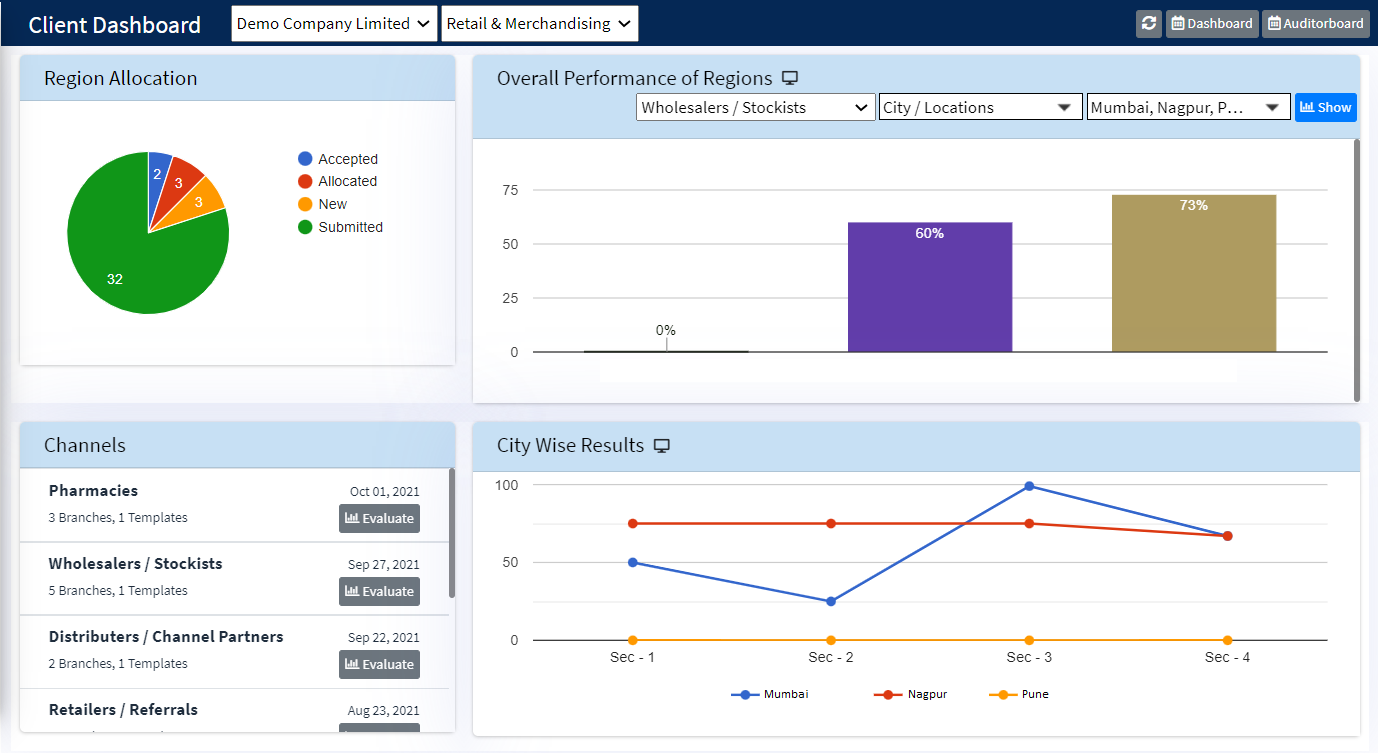Click monitor icon beside Overall Performance of Regions

(x=790, y=78)
